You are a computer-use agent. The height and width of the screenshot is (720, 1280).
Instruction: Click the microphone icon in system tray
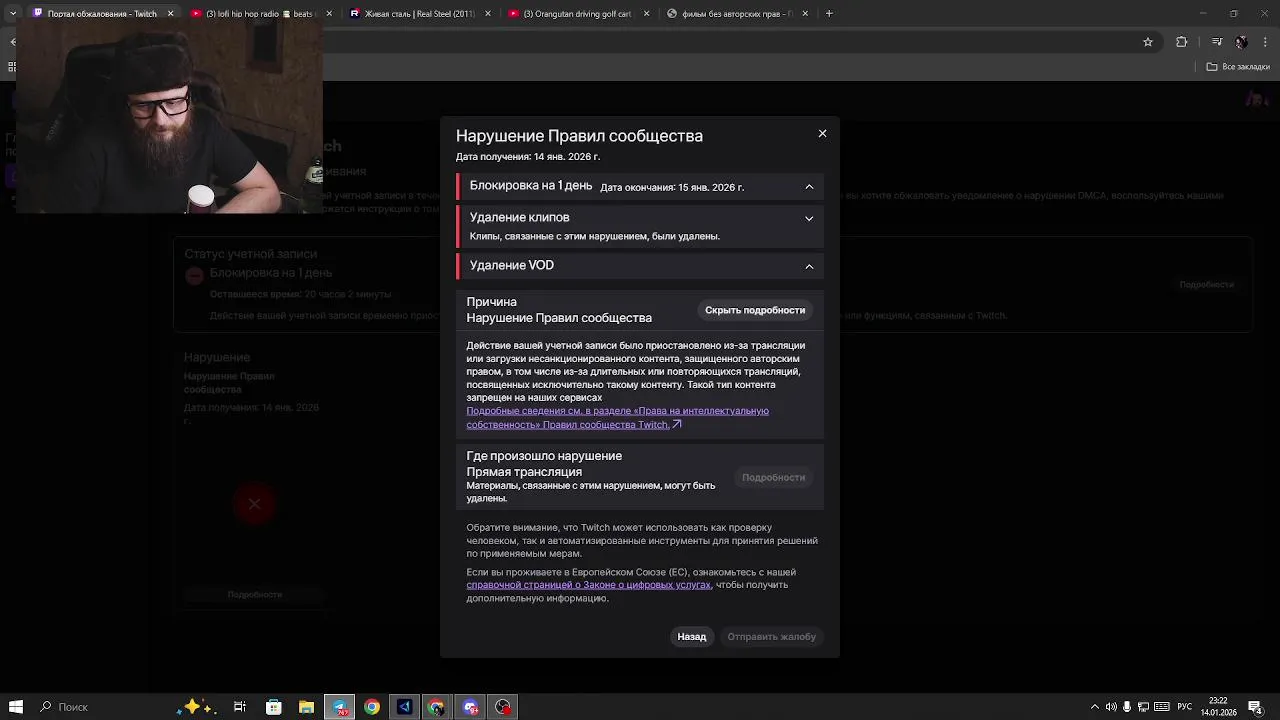[1127, 707]
